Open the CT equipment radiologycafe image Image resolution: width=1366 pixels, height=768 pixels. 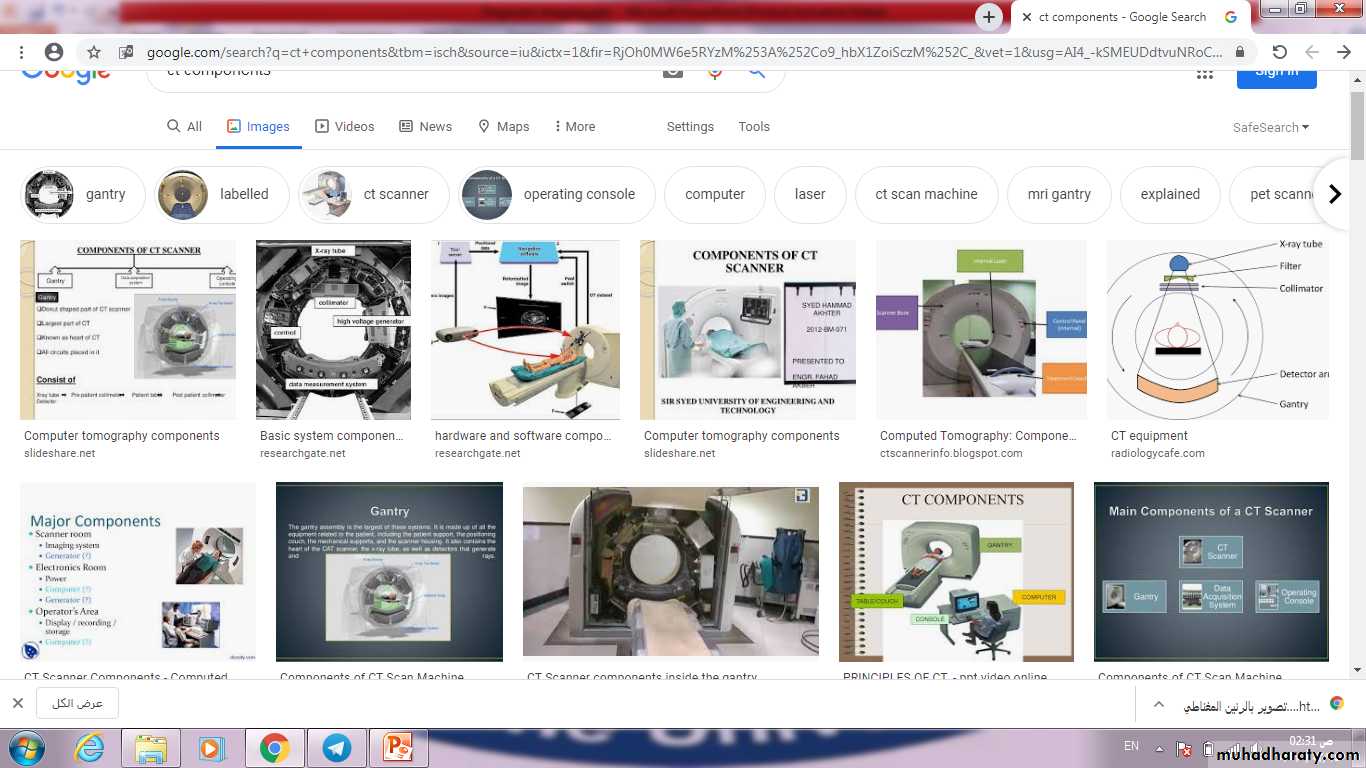[x=1217, y=330]
